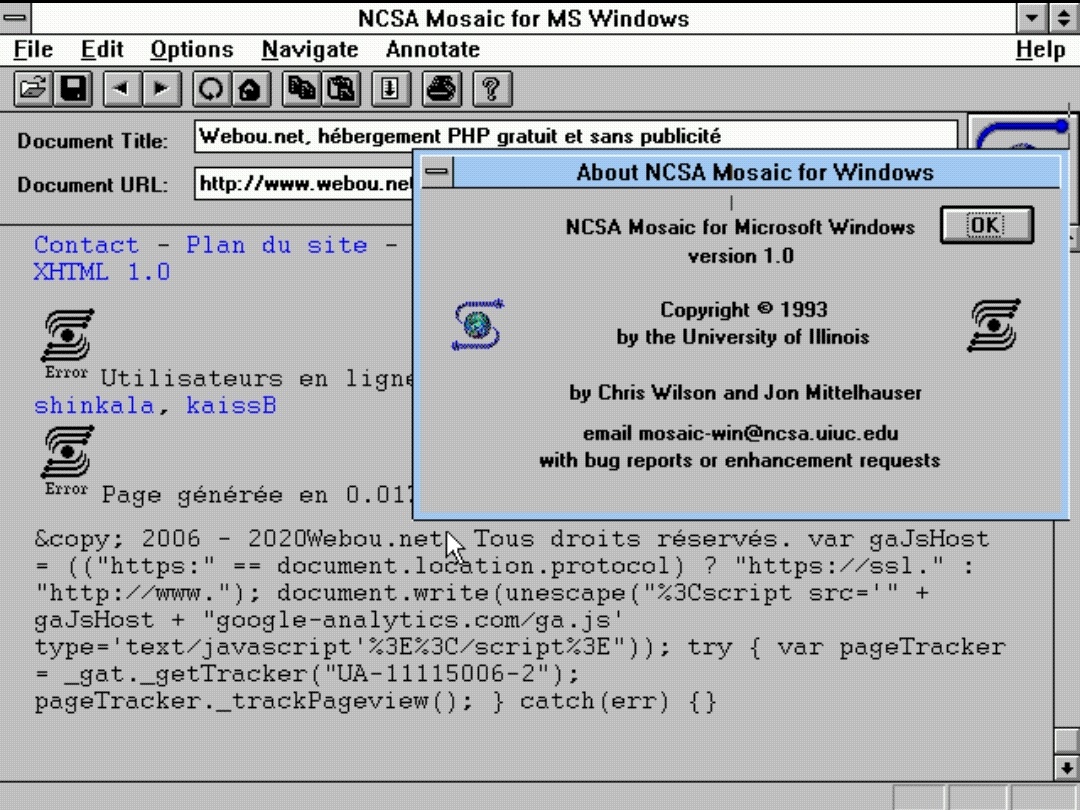
Task: Open the main window system menu box
Action: click(15, 18)
